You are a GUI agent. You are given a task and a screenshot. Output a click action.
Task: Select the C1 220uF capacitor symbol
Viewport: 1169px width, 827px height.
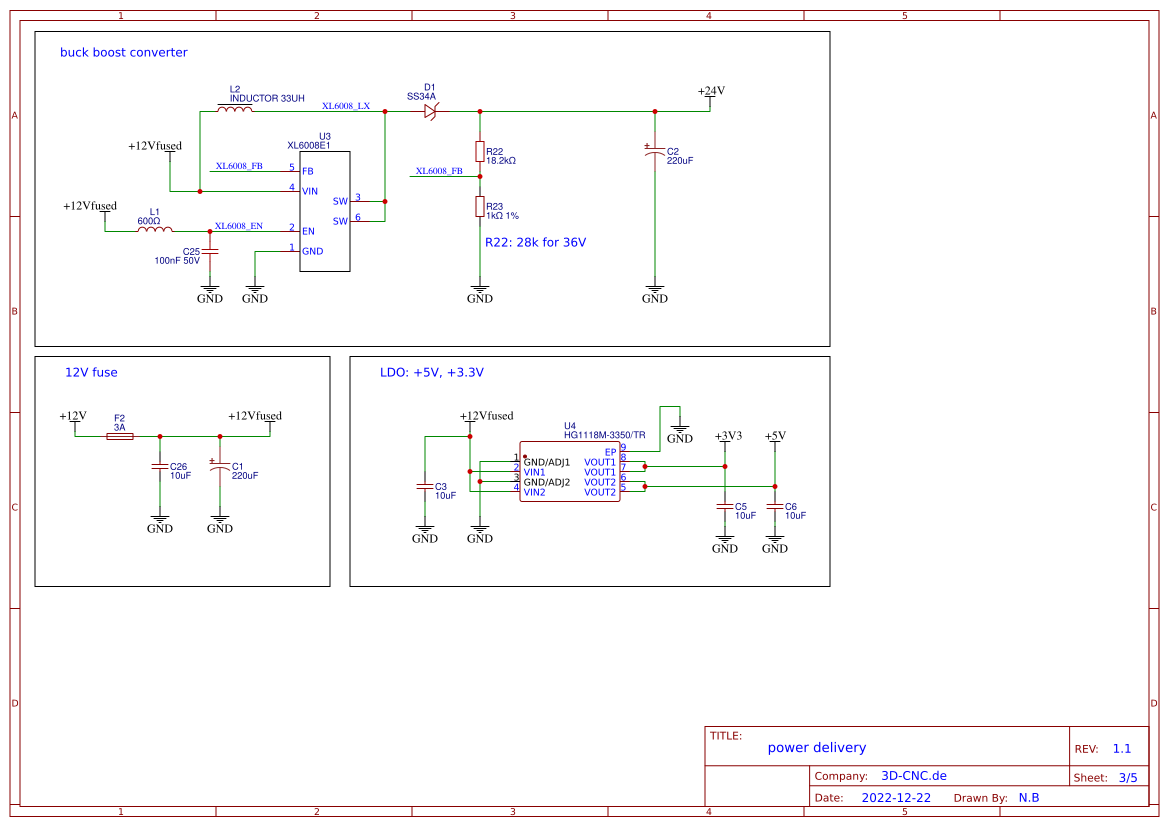coord(220,466)
